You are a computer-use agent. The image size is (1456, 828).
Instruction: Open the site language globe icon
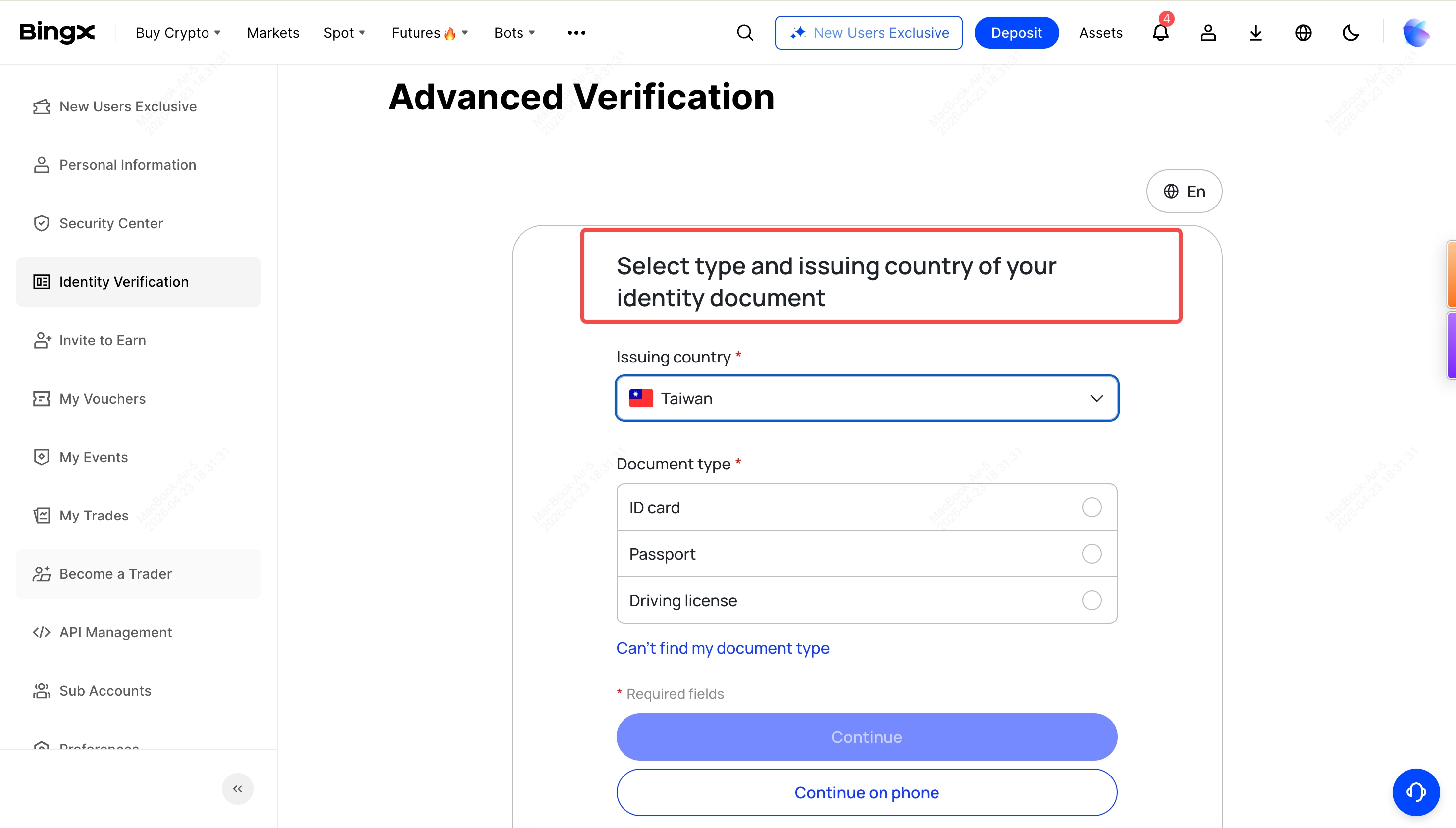[1303, 33]
